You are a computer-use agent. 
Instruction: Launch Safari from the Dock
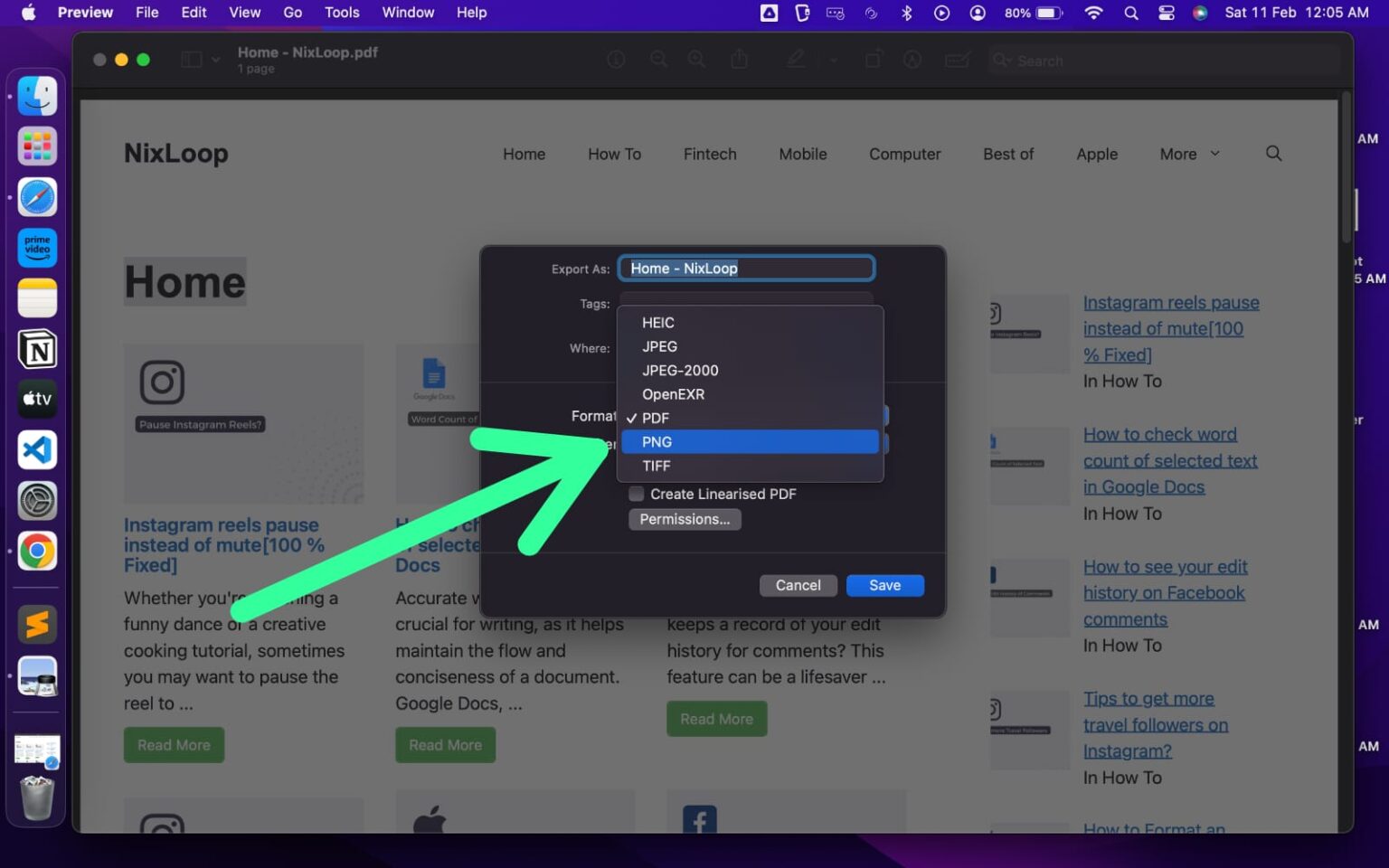pyautogui.click(x=37, y=197)
